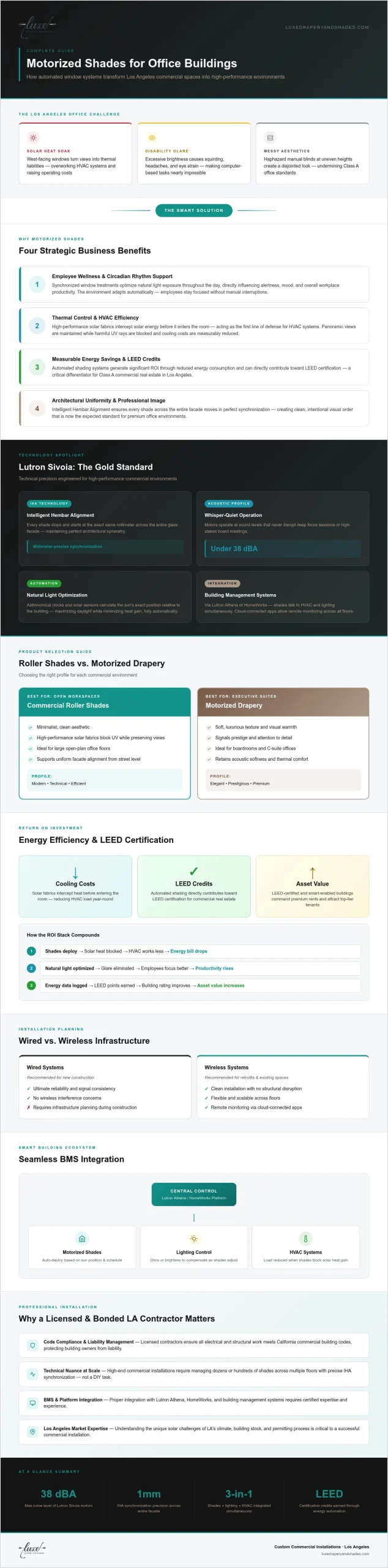Click ROI step 1 circle, Shades deploy
Viewport: 388px width, 1568px height.
31,951
